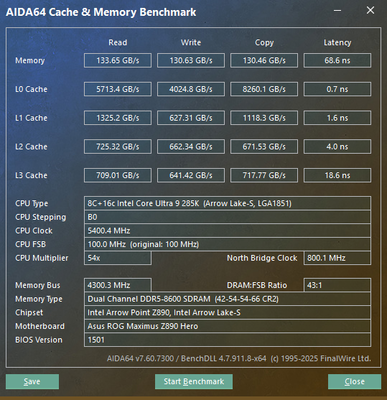
Task: Click the CPU Multiplier 54x field
Action: pos(118,258)
